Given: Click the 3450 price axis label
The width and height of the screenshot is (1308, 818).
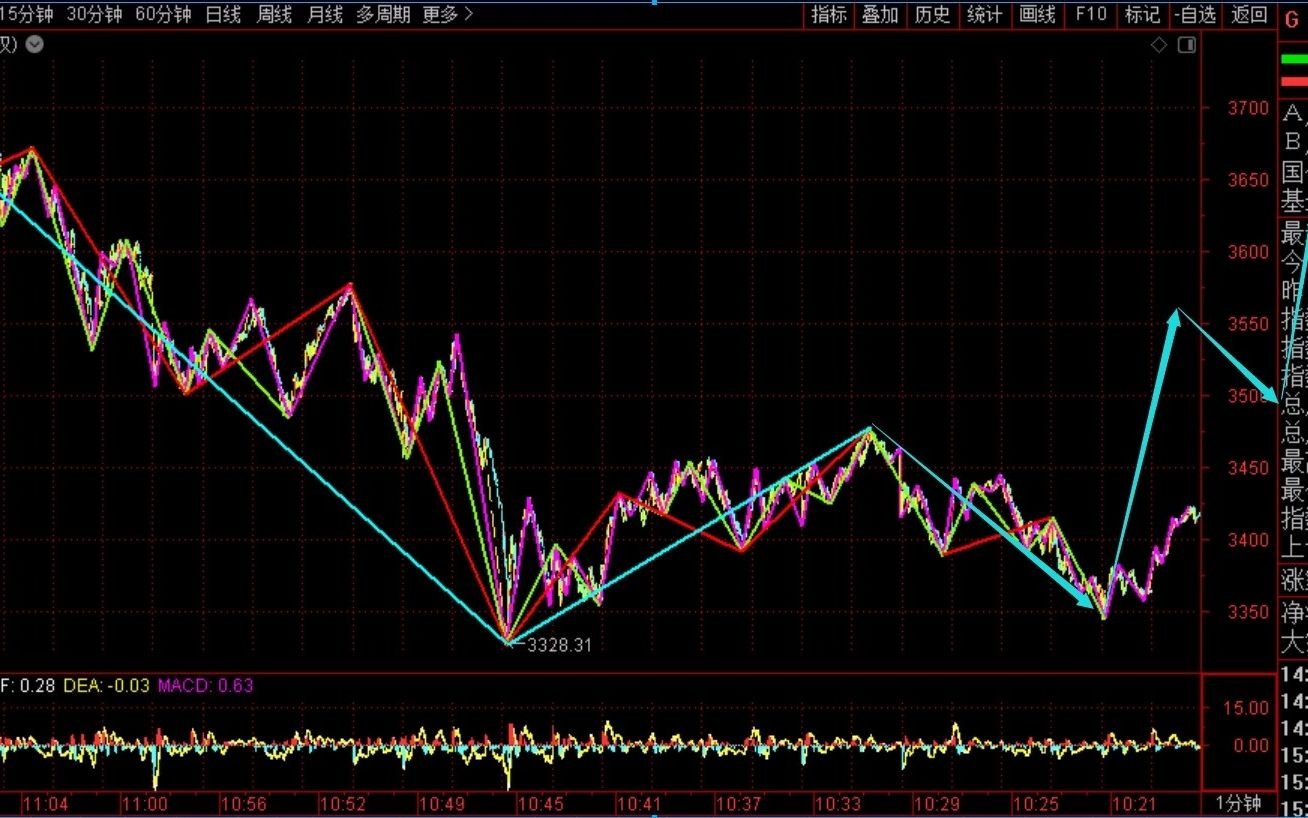Looking at the screenshot, I should point(1249,468).
